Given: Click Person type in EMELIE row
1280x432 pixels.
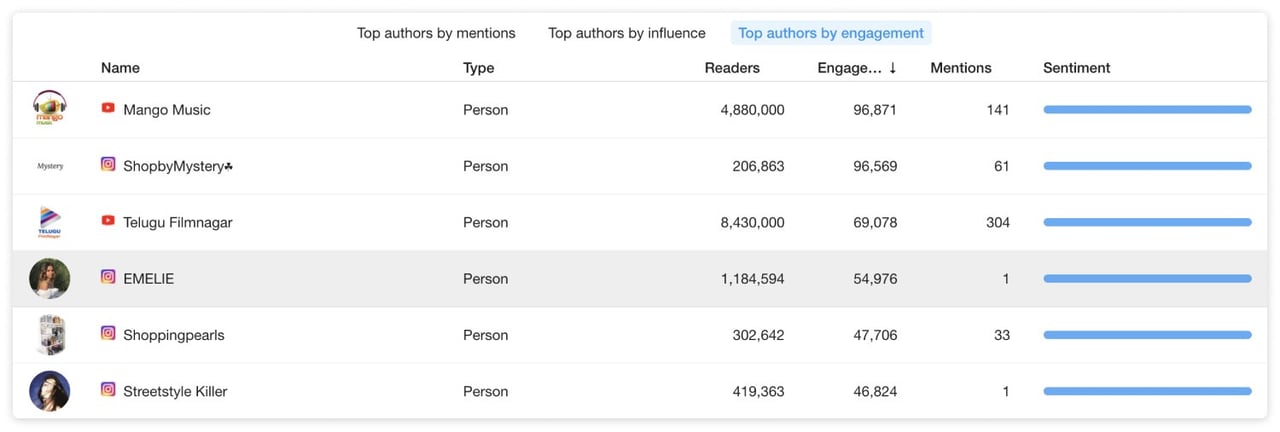Looking at the screenshot, I should tap(486, 279).
